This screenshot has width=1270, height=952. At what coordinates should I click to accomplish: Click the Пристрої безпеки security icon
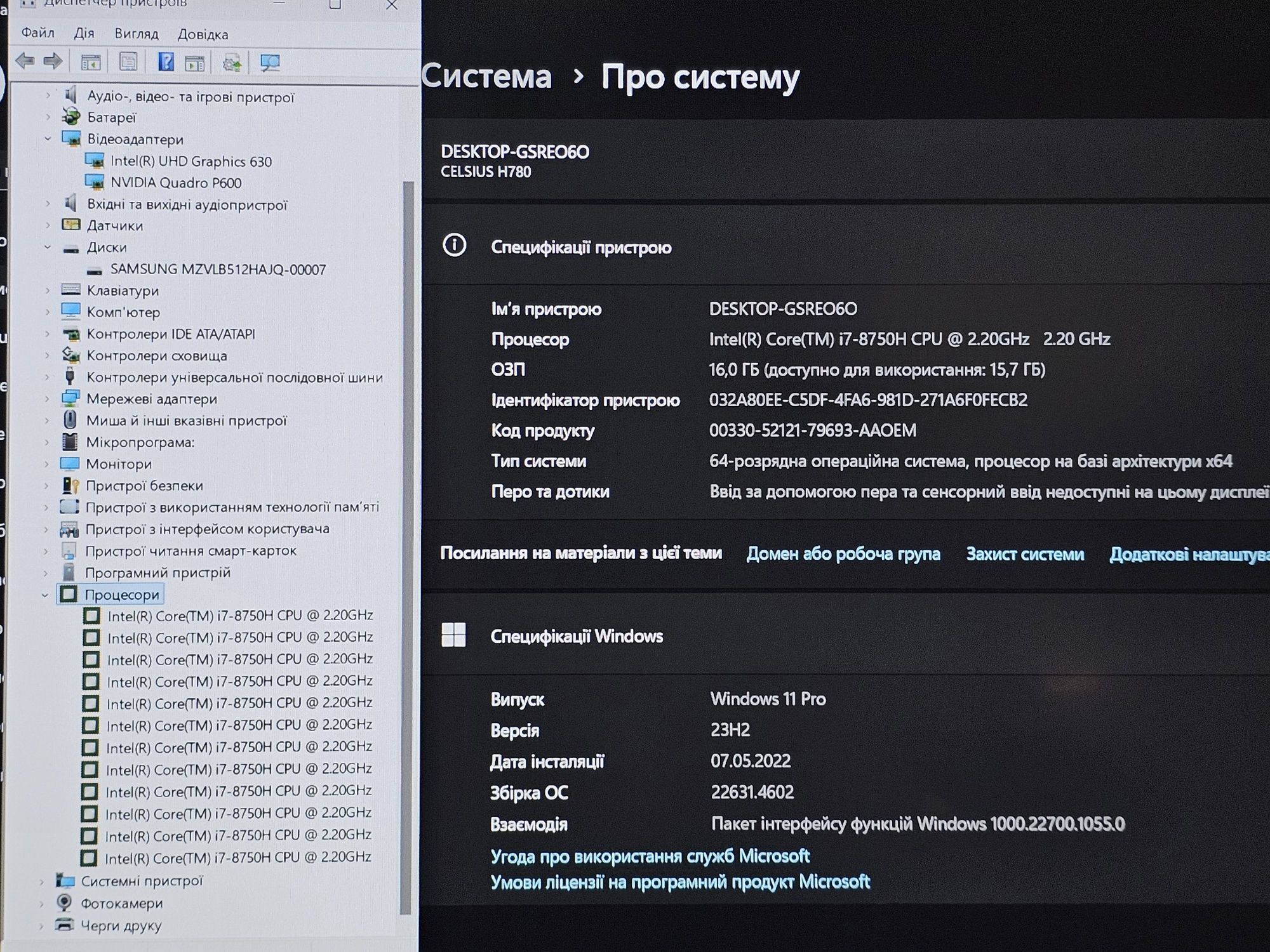click(x=70, y=485)
